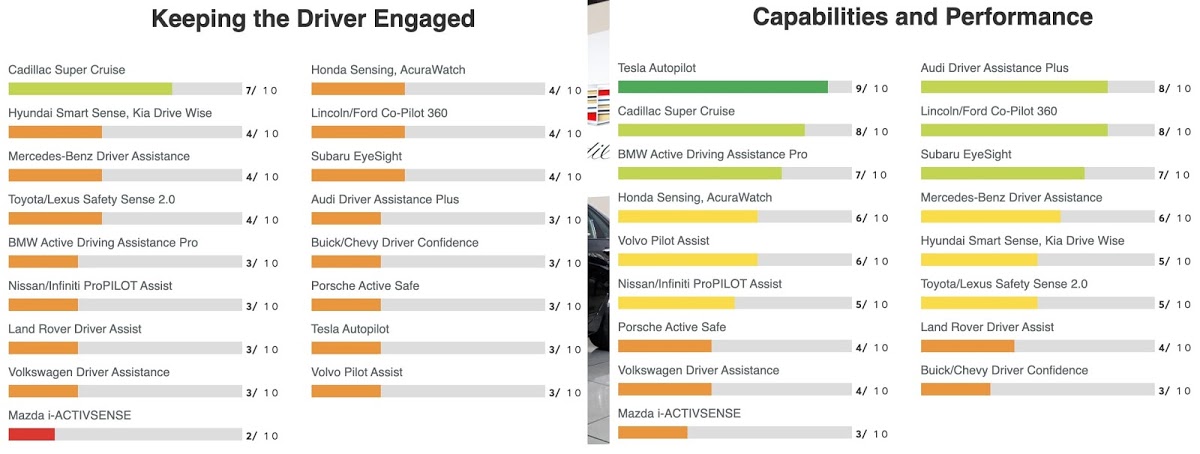Click 'Buick/Chevy Driver Confidence' label in Capabilities panel
The height and width of the screenshot is (454, 1200).
(1004, 370)
